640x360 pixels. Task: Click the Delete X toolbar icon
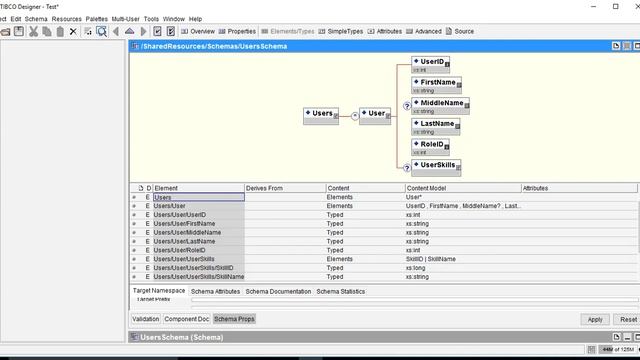(x=73, y=31)
